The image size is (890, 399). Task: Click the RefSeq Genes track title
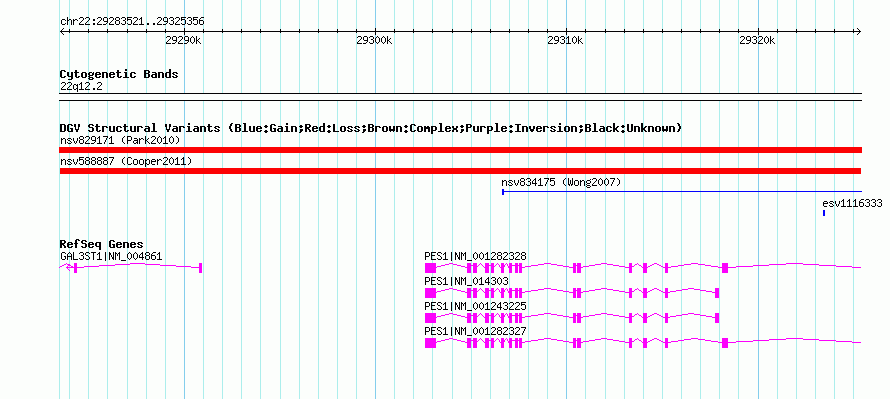[x=101, y=244]
